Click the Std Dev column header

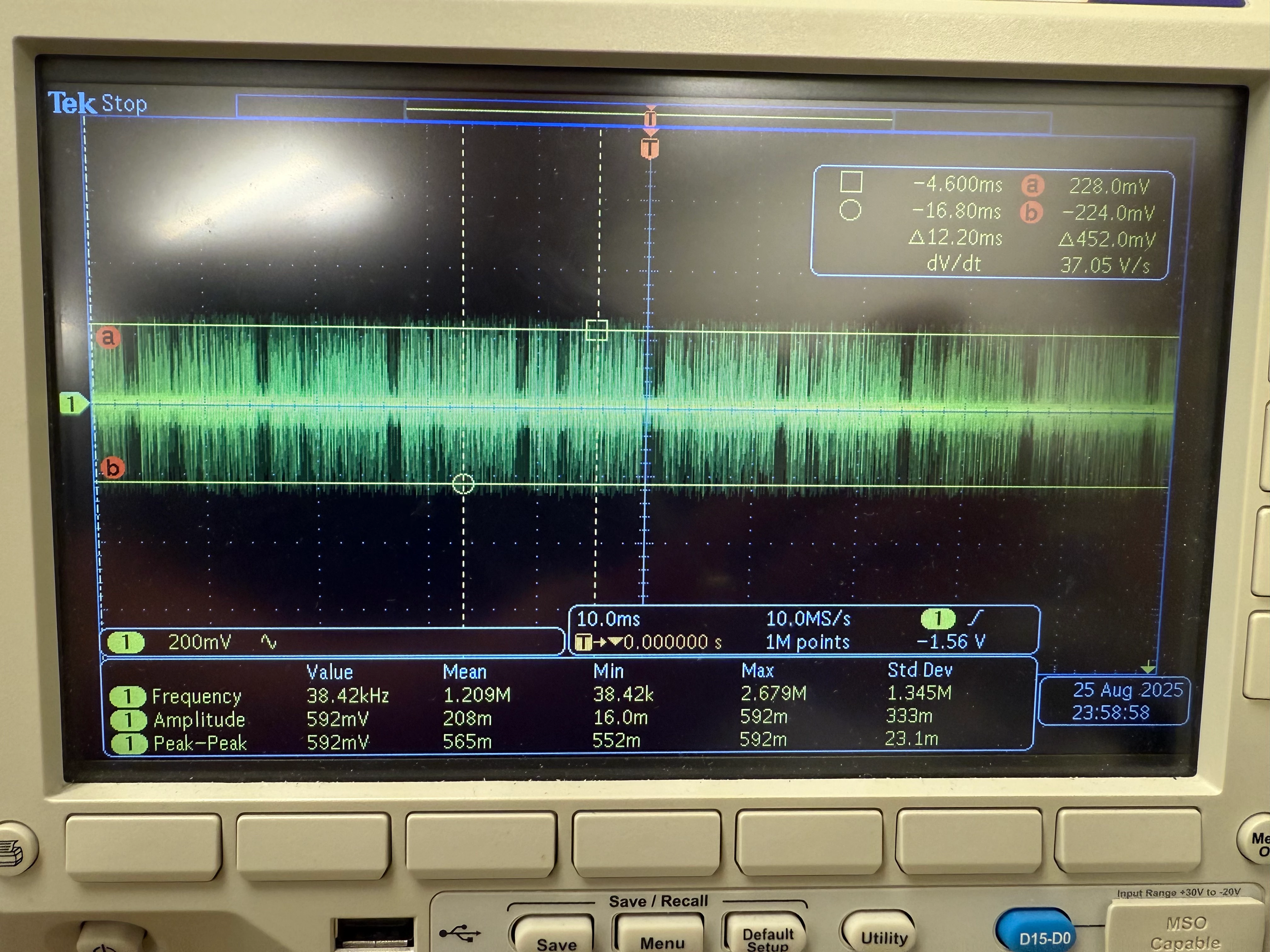[x=920, y=670]
